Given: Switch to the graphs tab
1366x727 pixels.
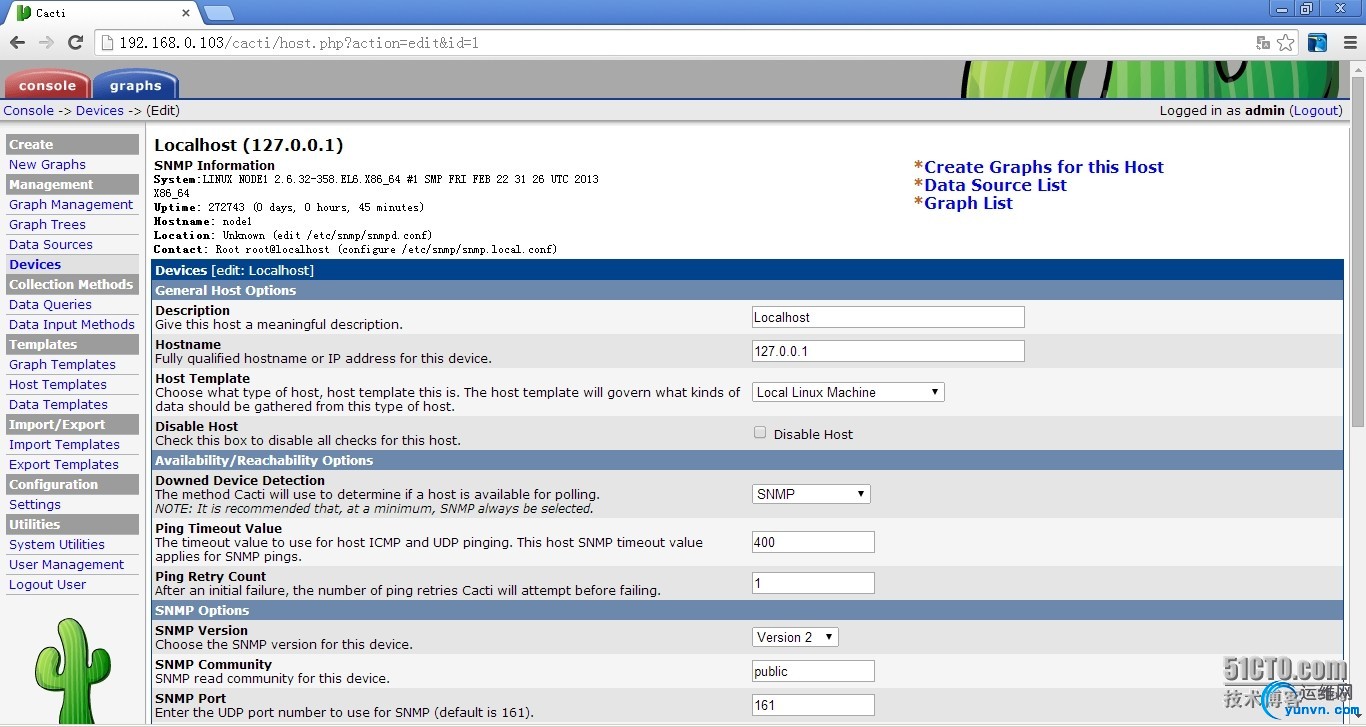Looking at the screenshot, I should point(135,85).
